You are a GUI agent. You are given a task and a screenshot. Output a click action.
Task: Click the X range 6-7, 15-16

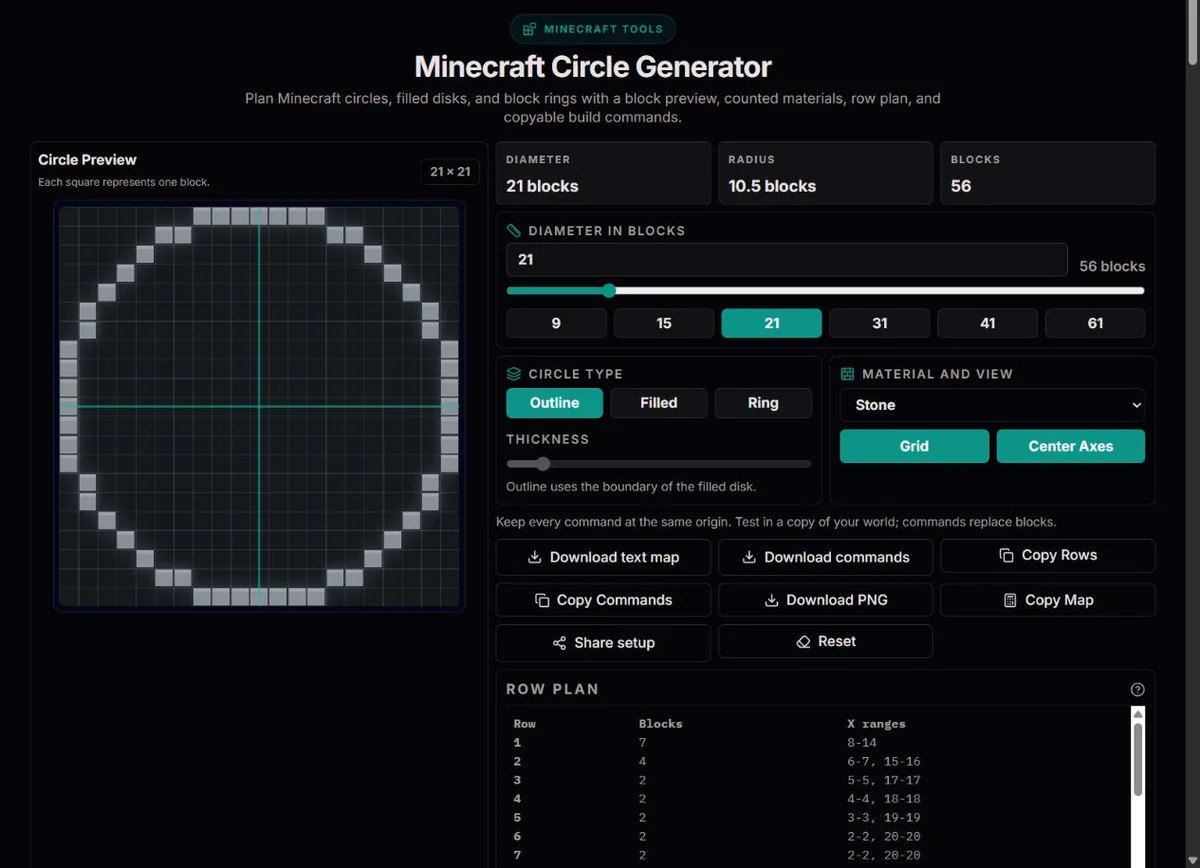click(x=883, y=761)
